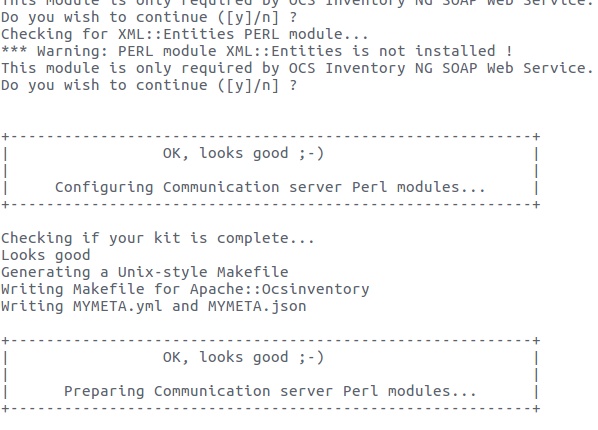Click 'Writing MYMETA.yml and MYMETA.json' line
This screenshot has height=430, width=598.
[154, 306]
